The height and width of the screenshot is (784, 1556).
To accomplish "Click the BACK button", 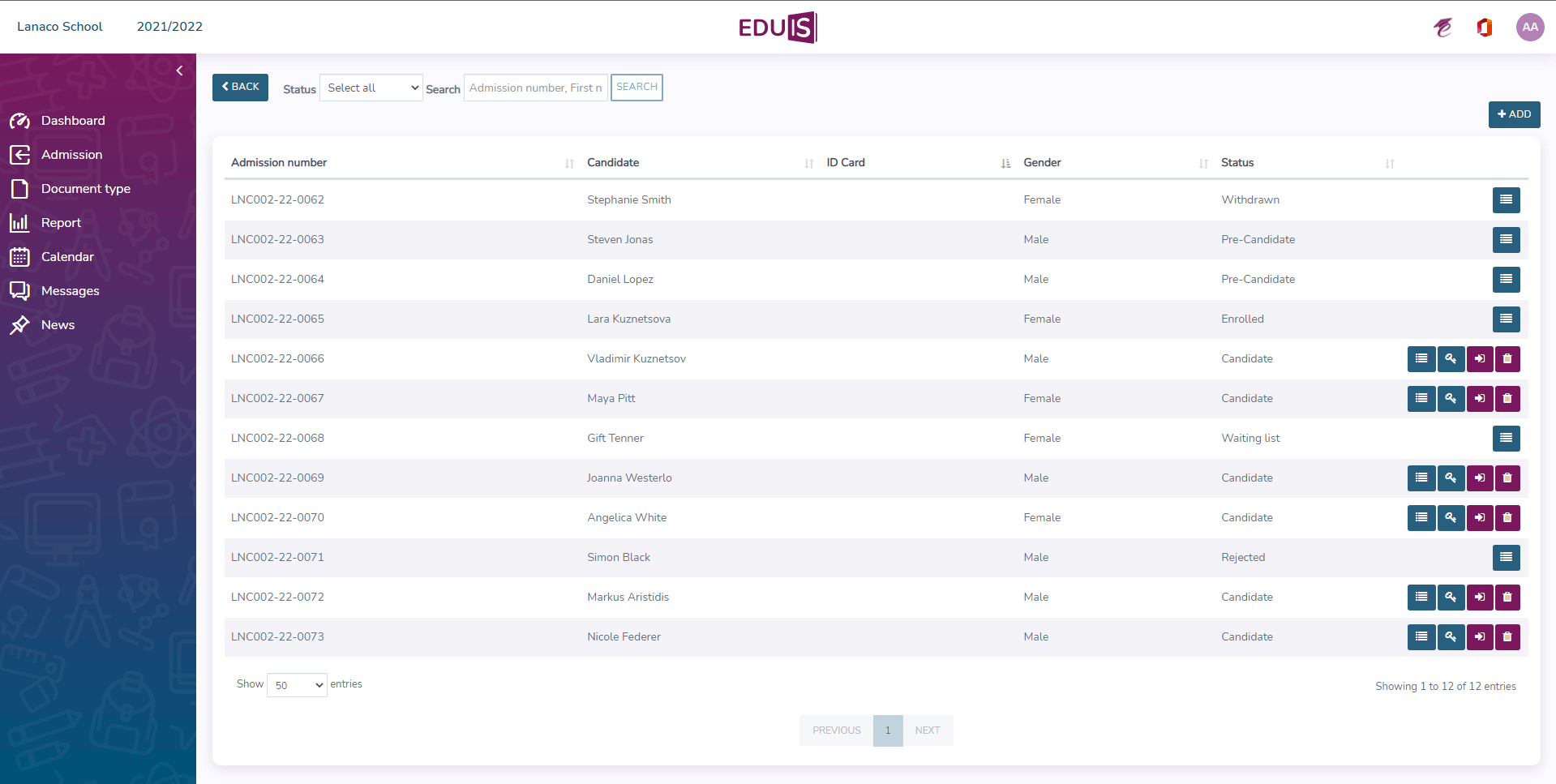I will pos(240,88).
